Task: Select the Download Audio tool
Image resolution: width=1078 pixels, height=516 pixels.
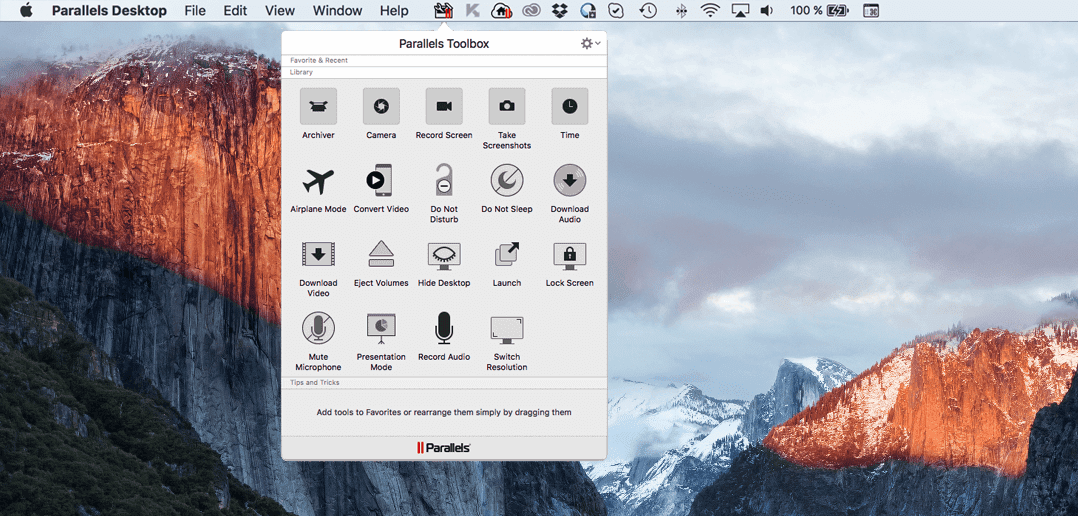Action: point(569,181)
